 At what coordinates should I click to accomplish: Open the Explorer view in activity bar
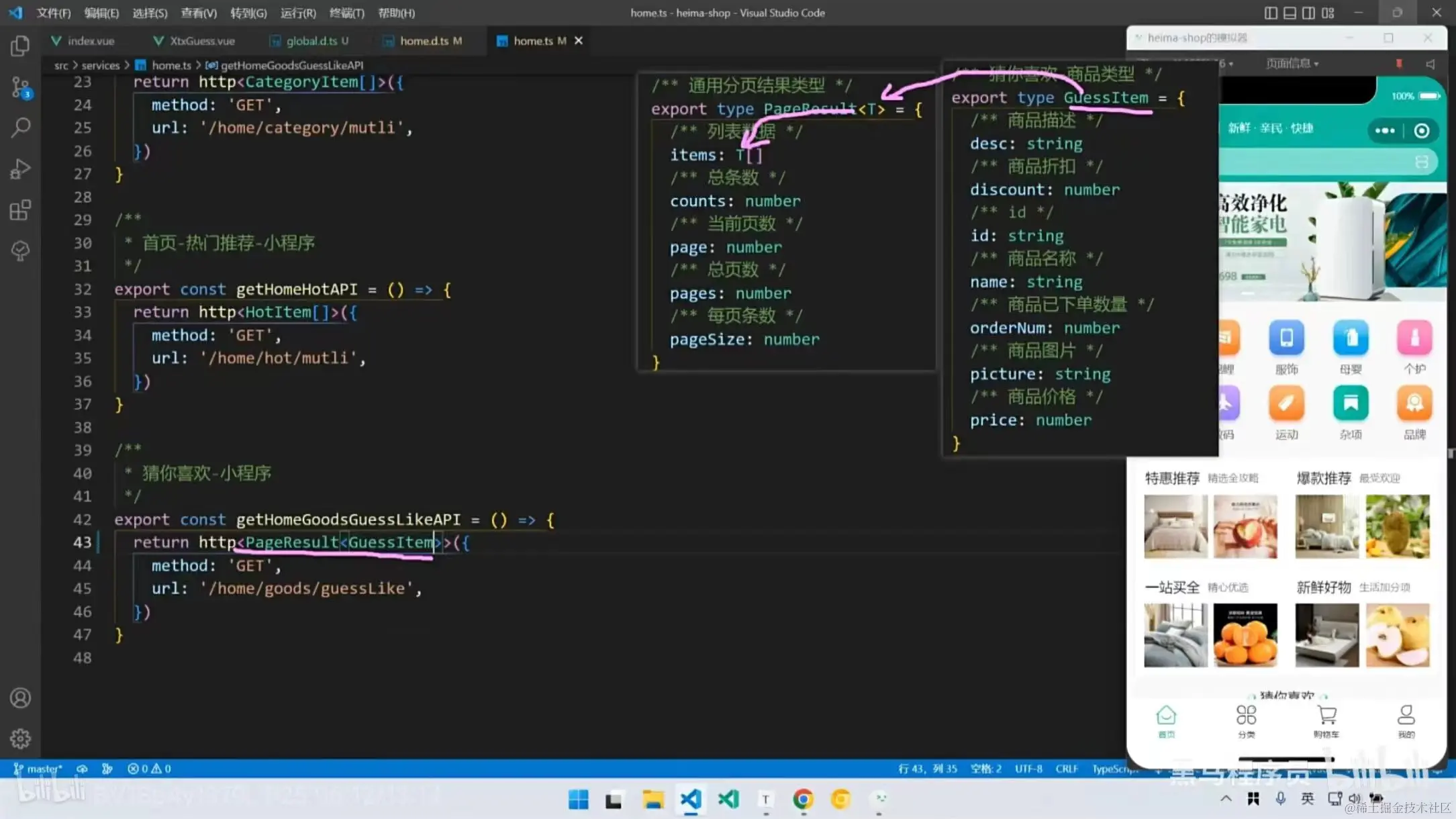click(x=20, y=46)
